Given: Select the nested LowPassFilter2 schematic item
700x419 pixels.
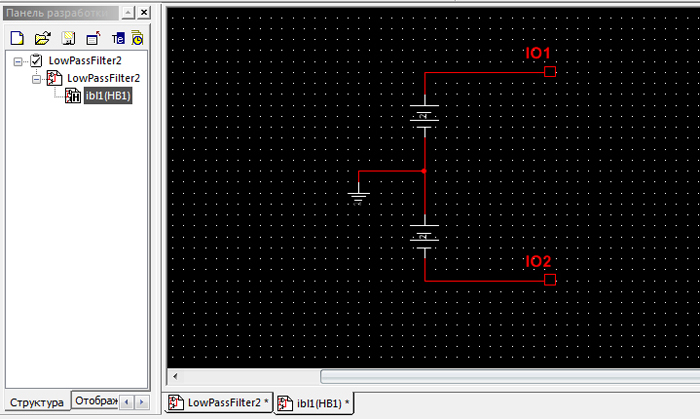Looking at the screenshot, I should [x=103, y=79].
